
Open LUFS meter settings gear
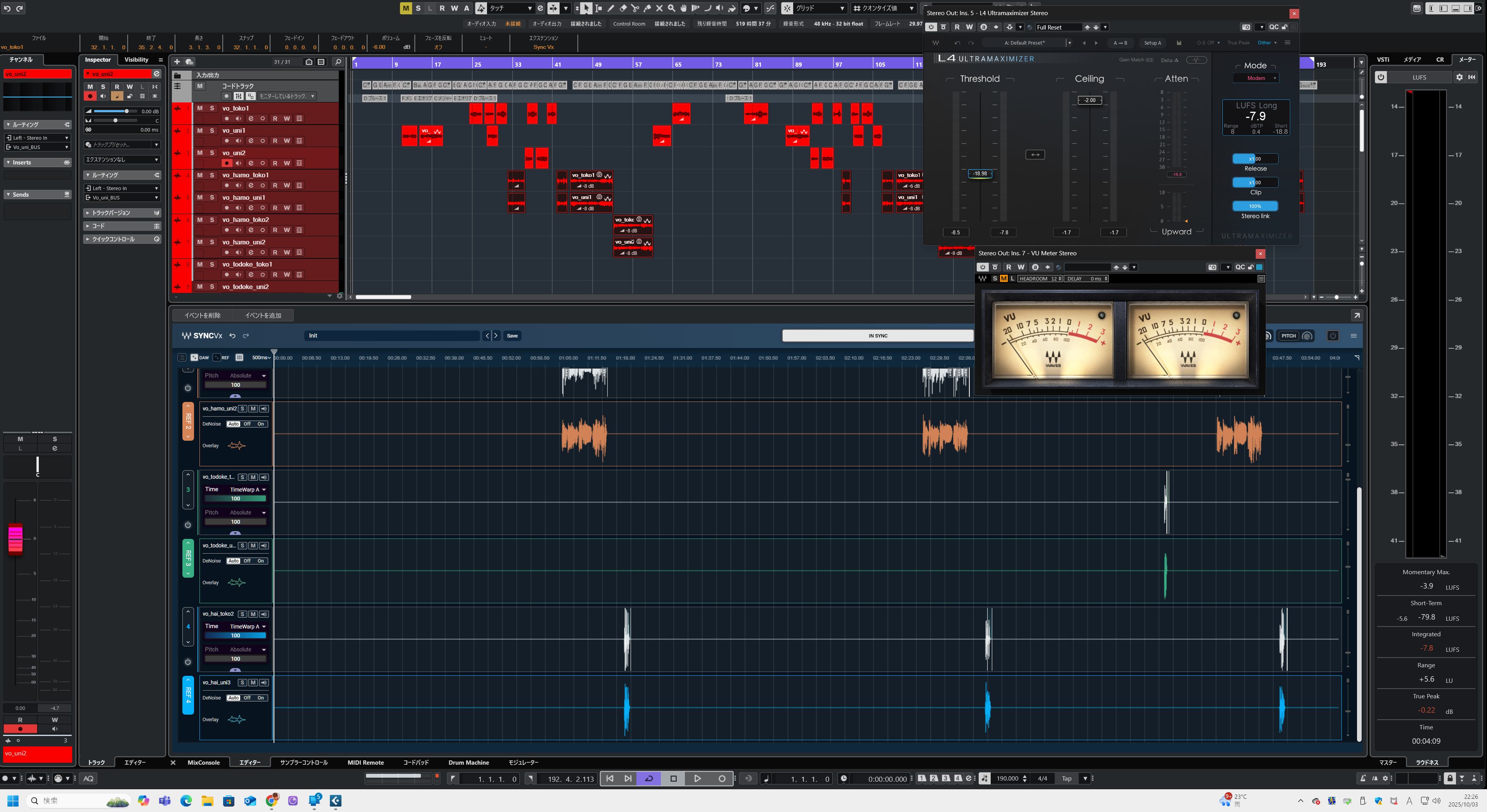[1459, 77]
